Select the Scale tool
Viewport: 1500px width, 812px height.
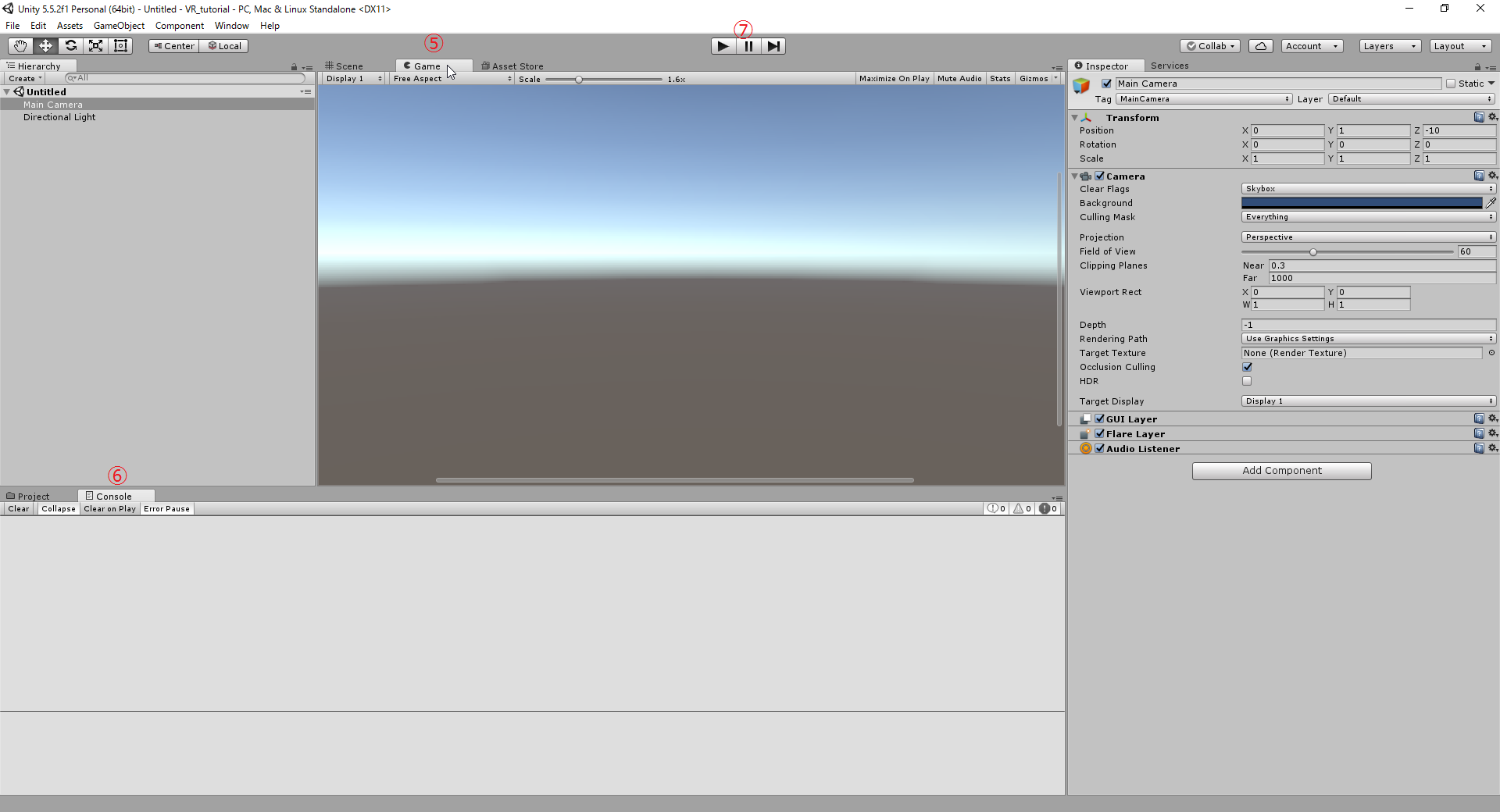(95, 46)
